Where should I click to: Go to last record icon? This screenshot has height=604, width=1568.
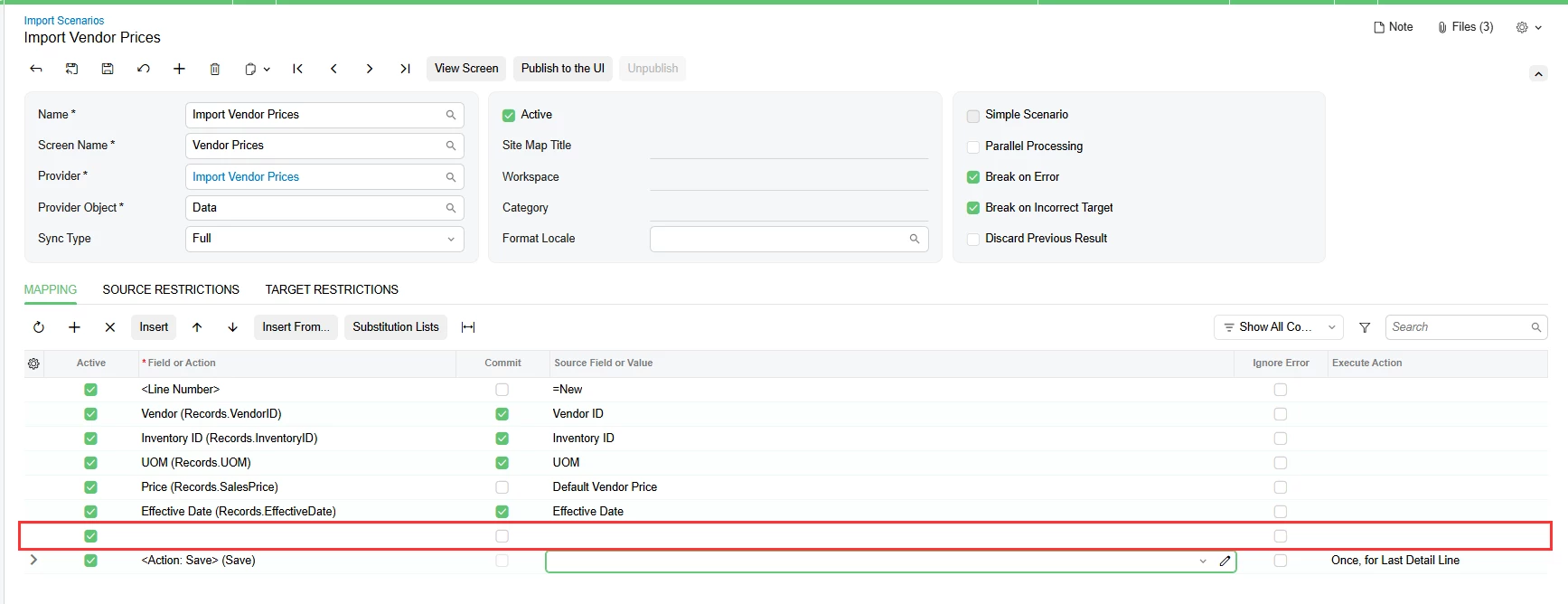click(405, 69)
